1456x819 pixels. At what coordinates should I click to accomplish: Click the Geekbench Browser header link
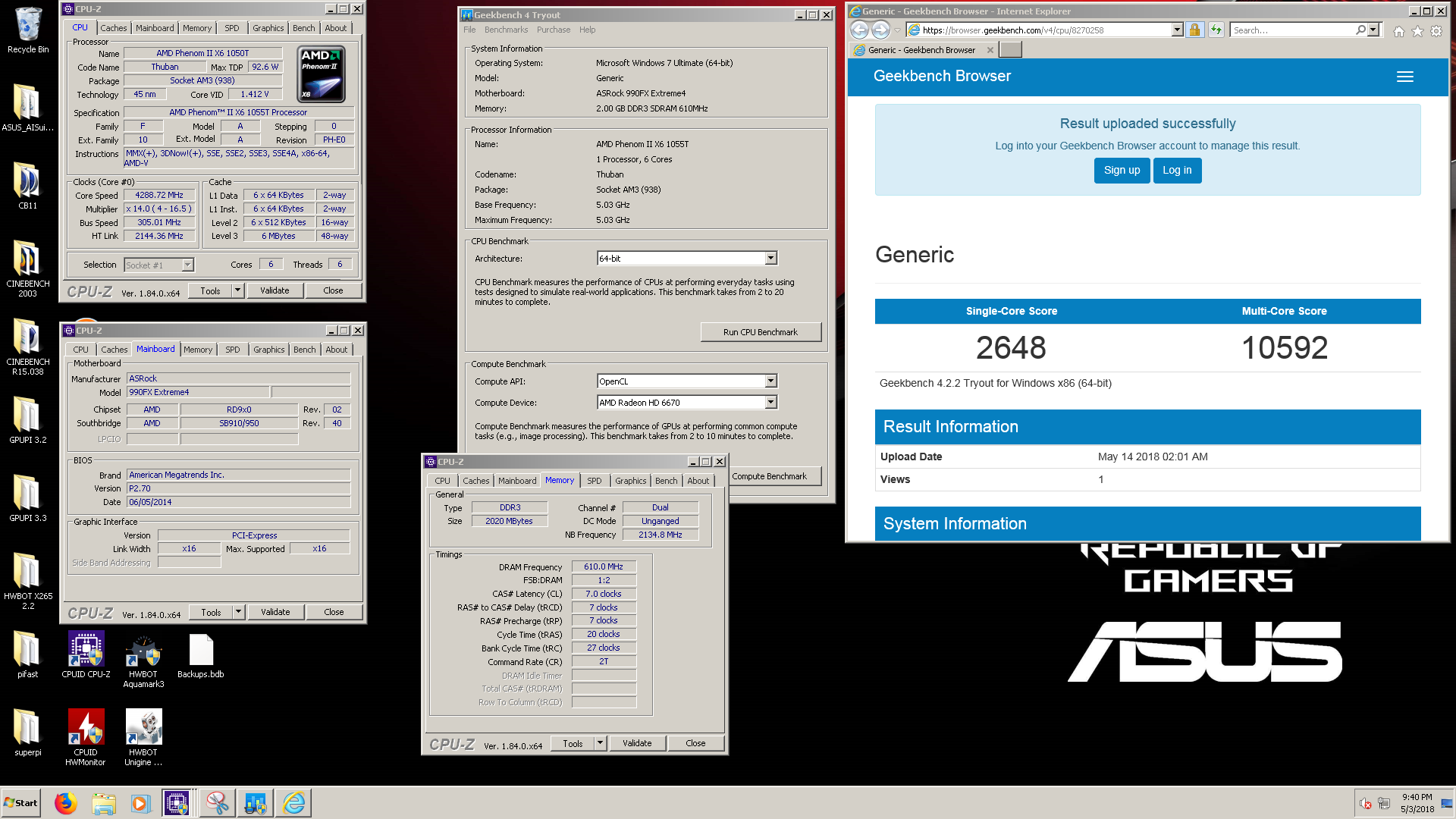tap(942, 76)
